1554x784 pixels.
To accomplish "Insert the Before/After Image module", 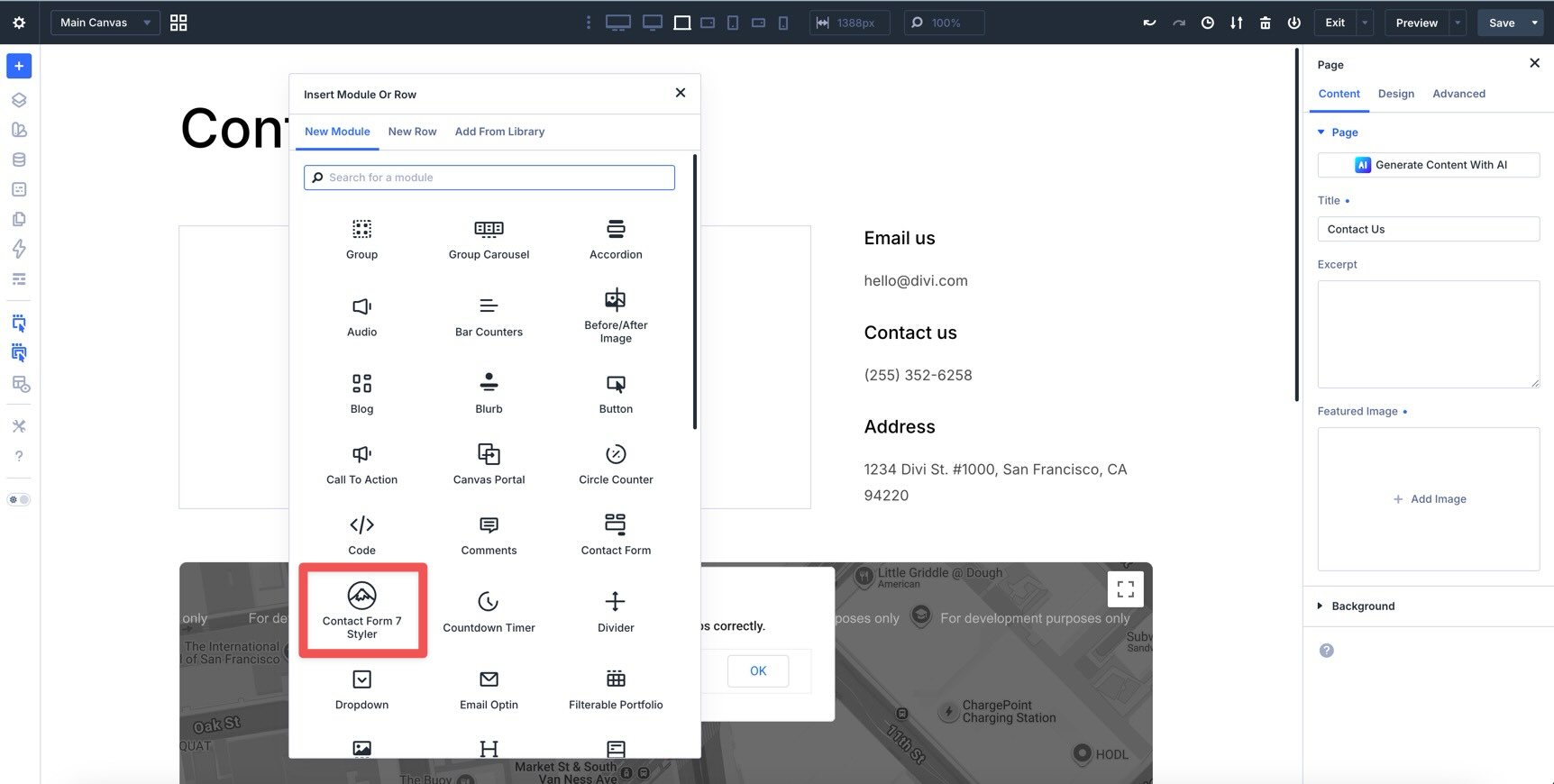I will coord(616,317).
